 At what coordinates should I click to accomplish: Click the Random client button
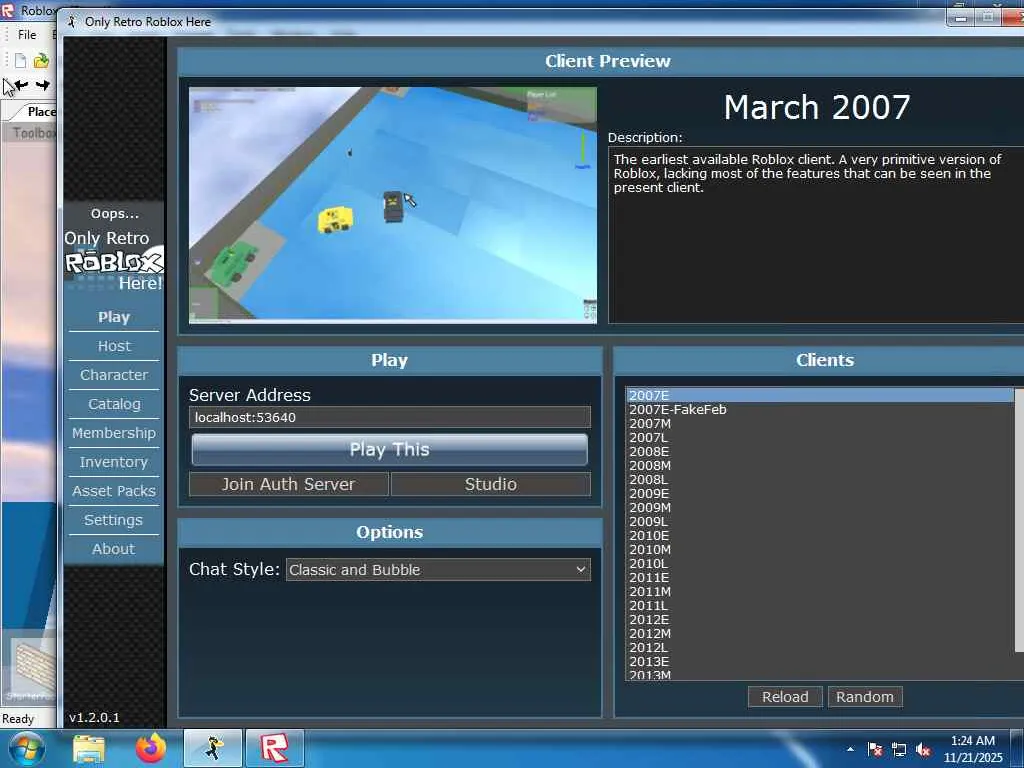pos(865,697)
